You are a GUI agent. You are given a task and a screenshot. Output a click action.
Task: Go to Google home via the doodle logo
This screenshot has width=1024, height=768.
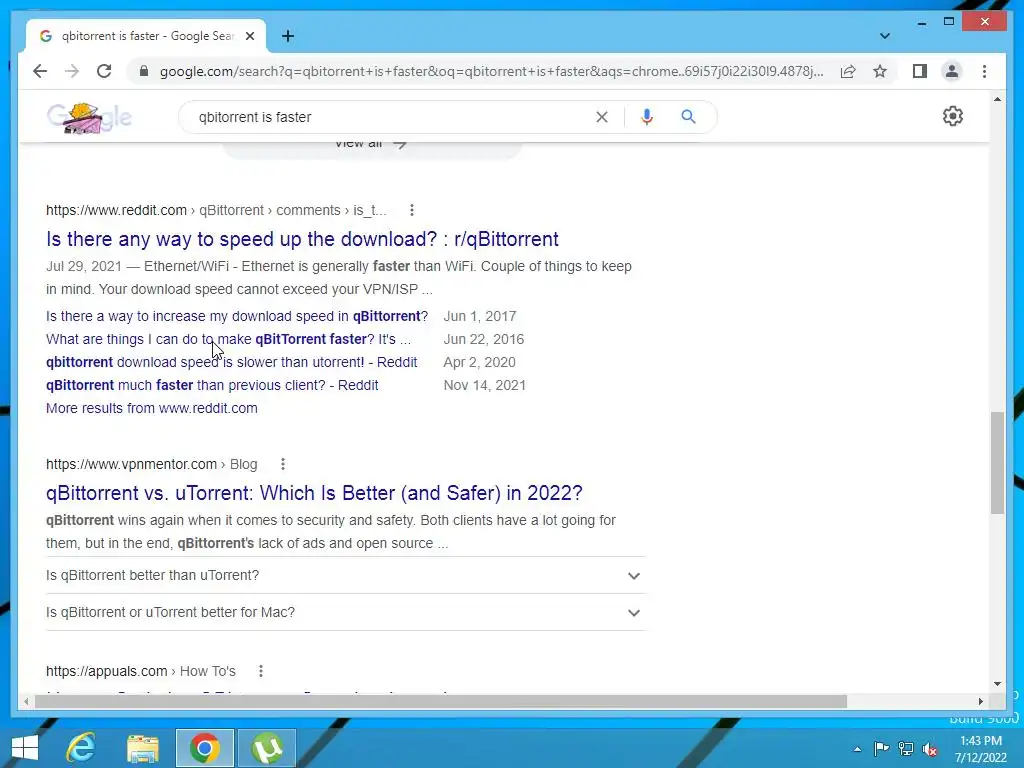click(89, 118)
